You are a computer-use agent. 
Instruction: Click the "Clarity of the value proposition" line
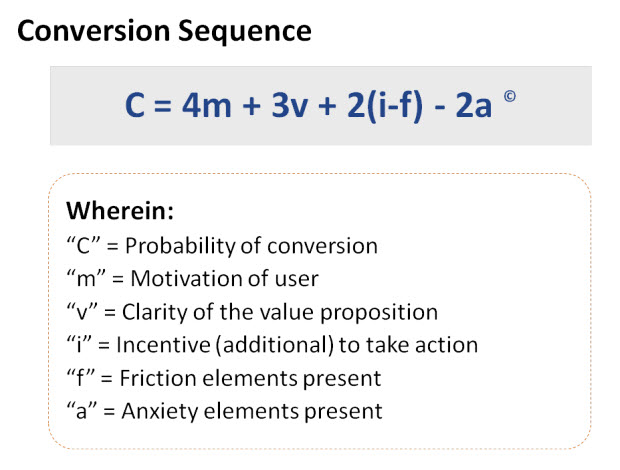(251, 312)
